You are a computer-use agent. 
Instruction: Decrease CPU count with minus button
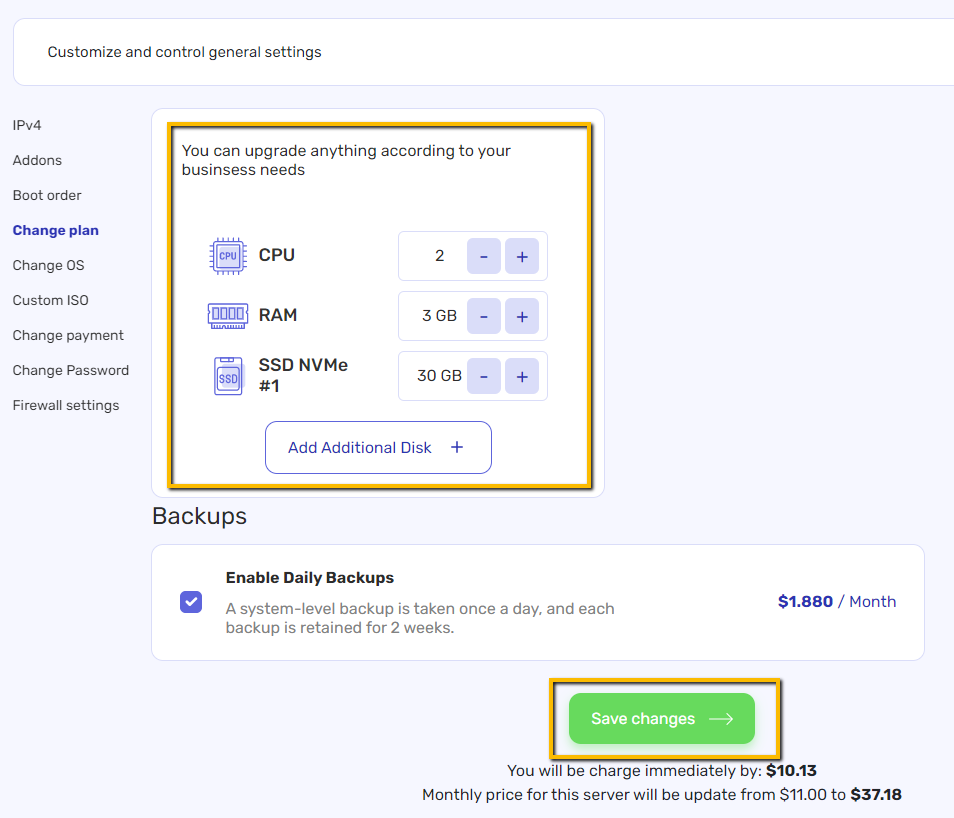[x=484, y=256]
